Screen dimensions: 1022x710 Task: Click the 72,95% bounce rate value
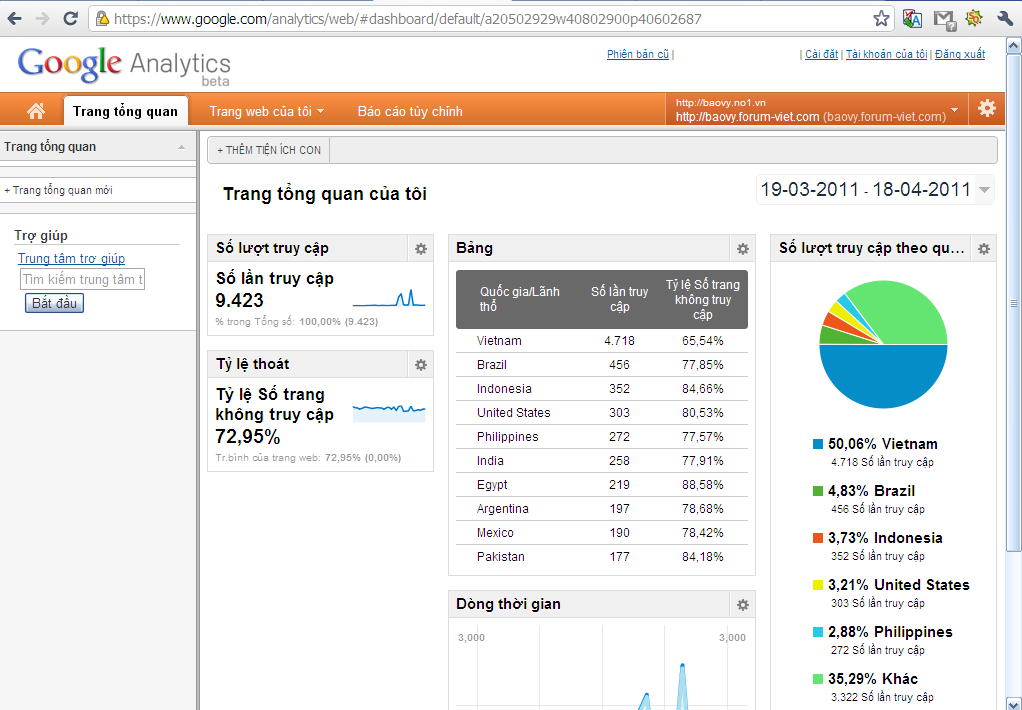coord(248,436)
